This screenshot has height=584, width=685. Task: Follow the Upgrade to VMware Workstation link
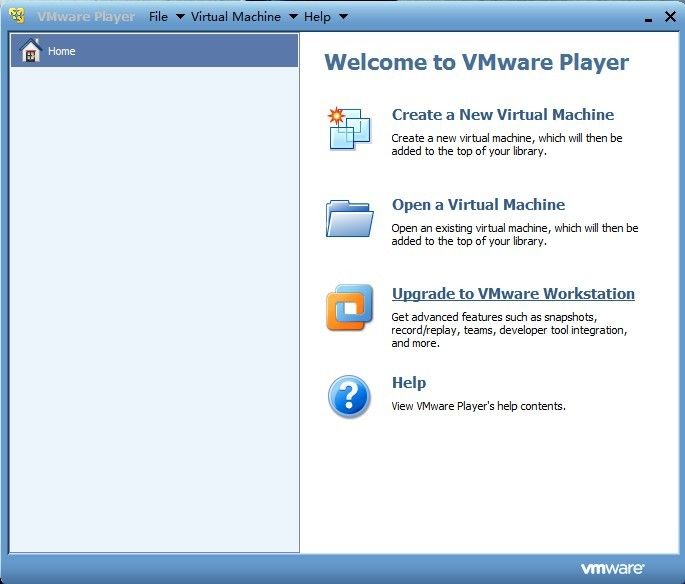click(513, 294)
